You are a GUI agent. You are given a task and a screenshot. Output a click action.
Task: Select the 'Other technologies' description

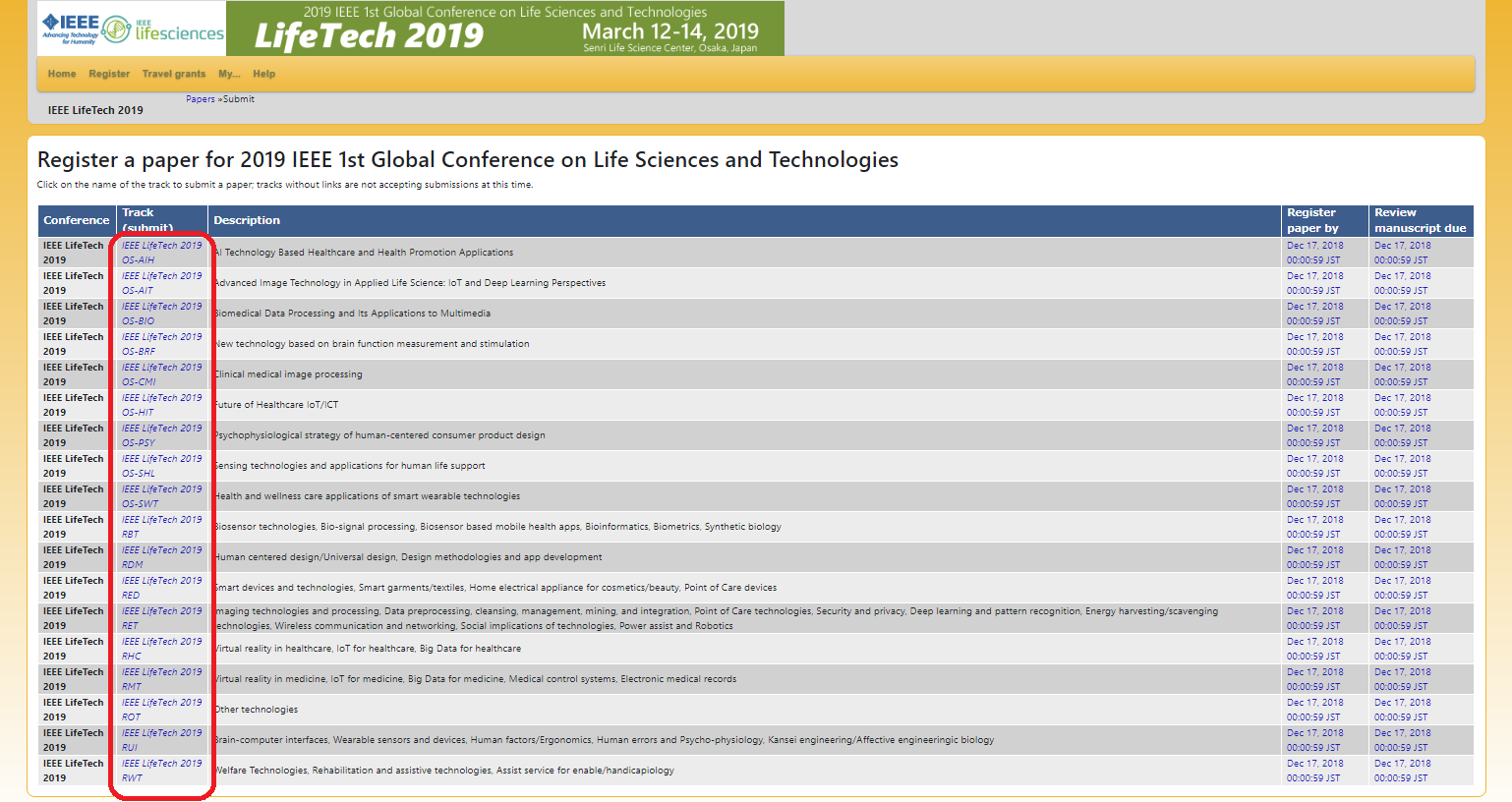click(256, 710)
